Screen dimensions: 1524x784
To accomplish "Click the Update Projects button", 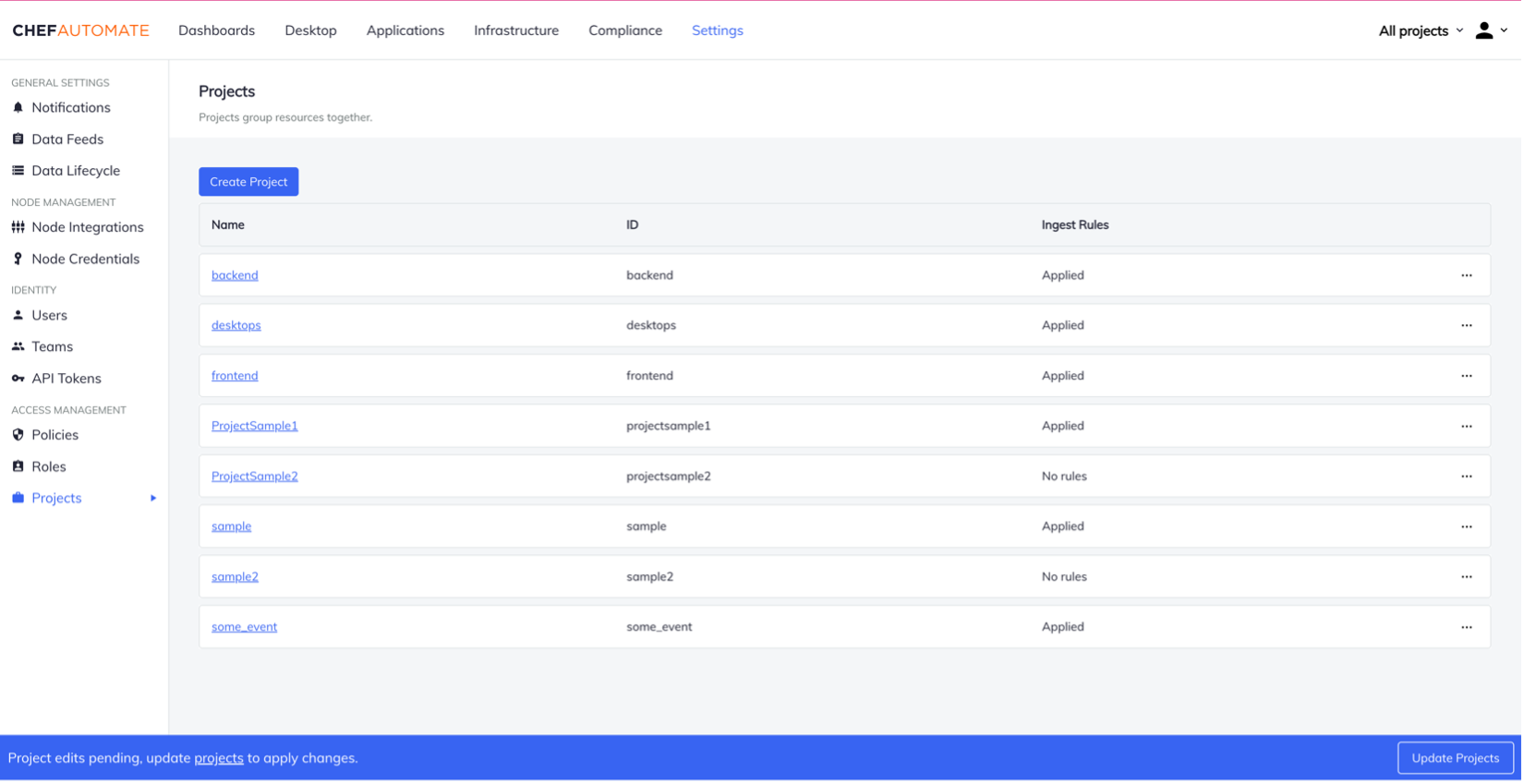I will point(1455,758).
